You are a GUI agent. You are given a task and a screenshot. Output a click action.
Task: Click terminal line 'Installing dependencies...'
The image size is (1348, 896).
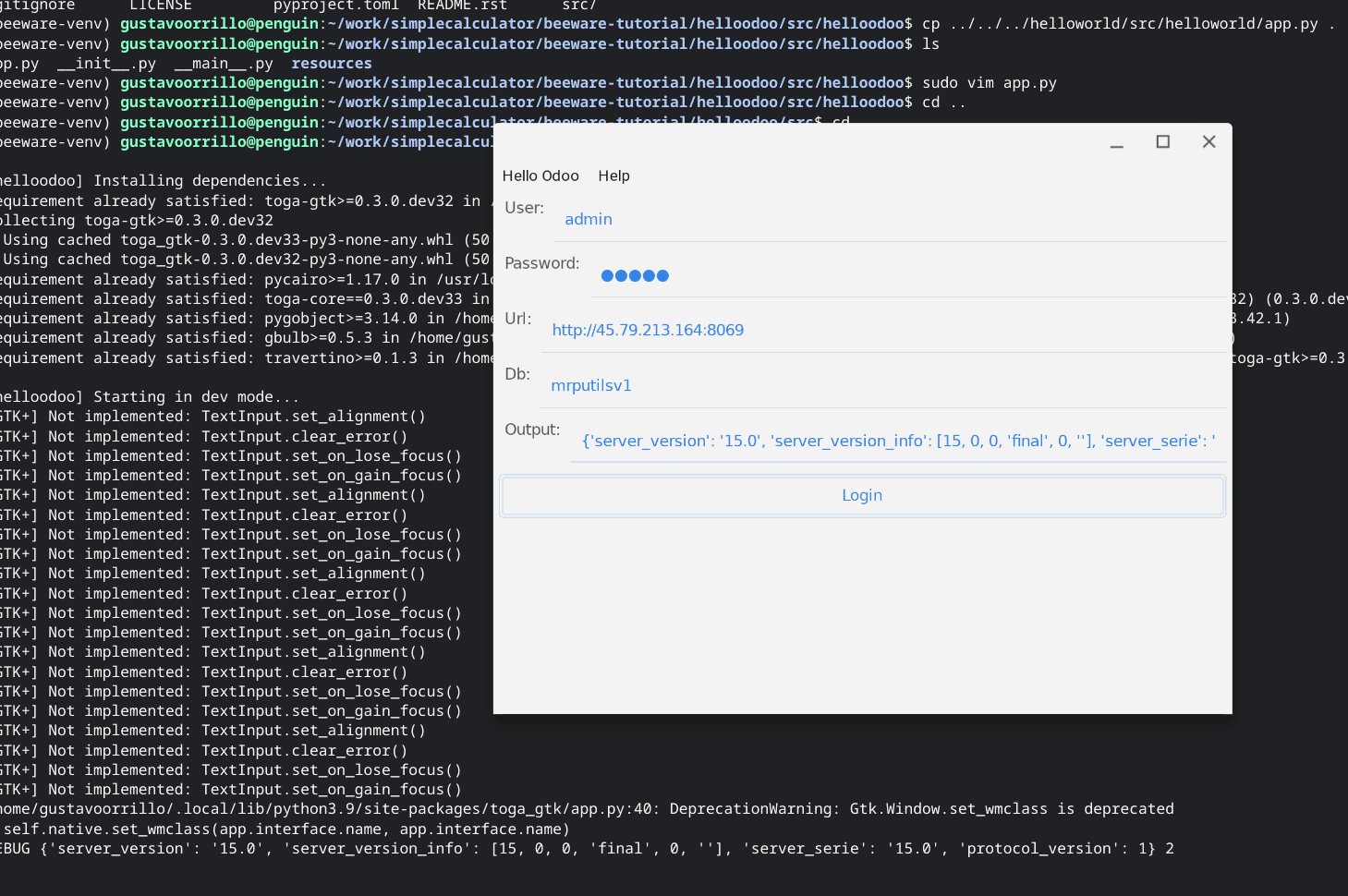pos(164,181)
